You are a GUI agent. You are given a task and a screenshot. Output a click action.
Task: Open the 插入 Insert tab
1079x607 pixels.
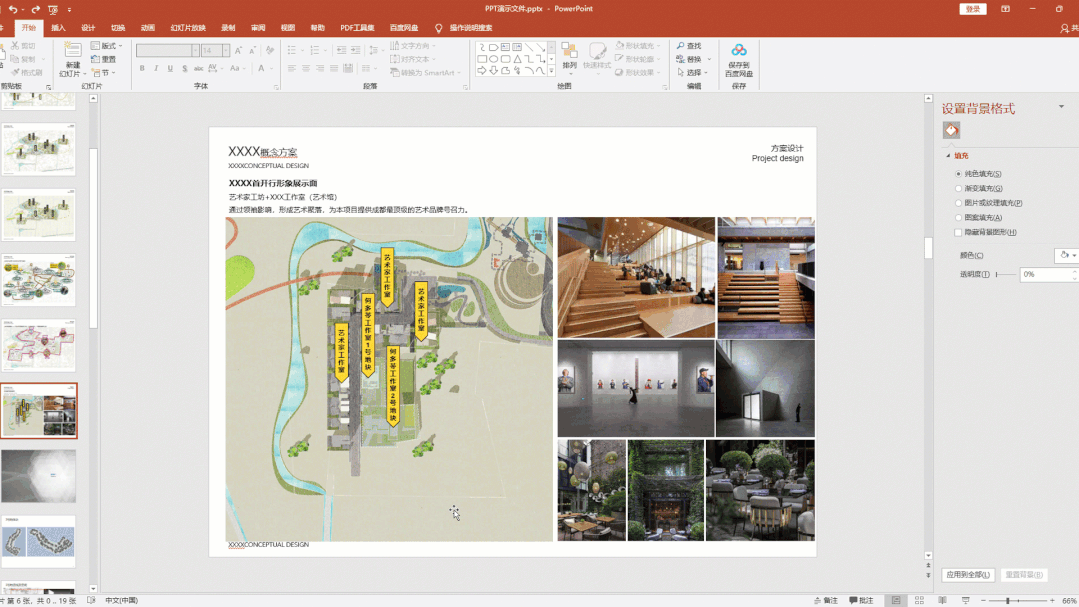(58, 28)
